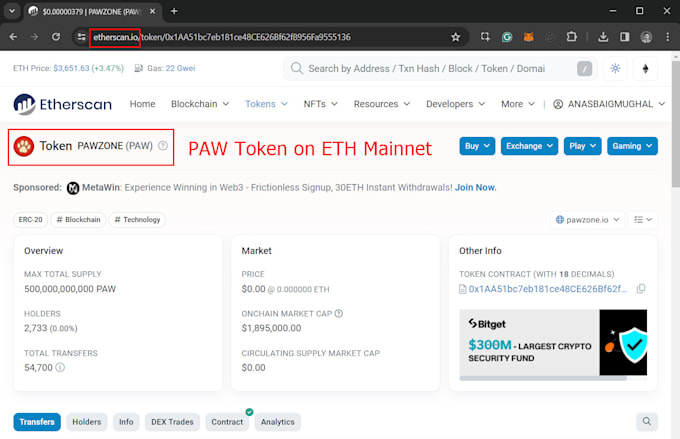The height and width of the screenshot is (439, 680).
Task: Click the Join Now sponsored link
Action: click(x=475, y=187)
